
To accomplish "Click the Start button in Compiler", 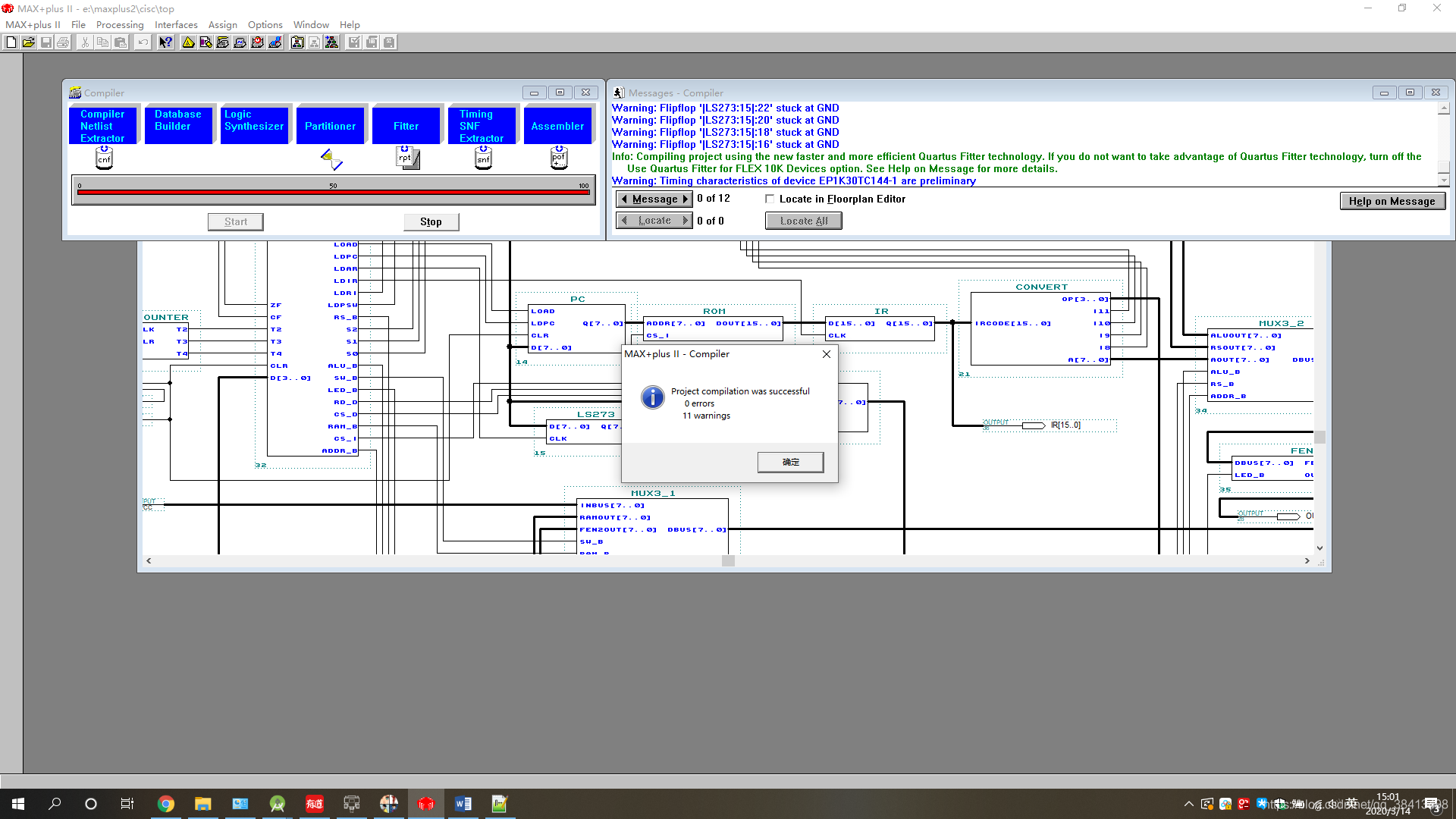I will [234, 221].
